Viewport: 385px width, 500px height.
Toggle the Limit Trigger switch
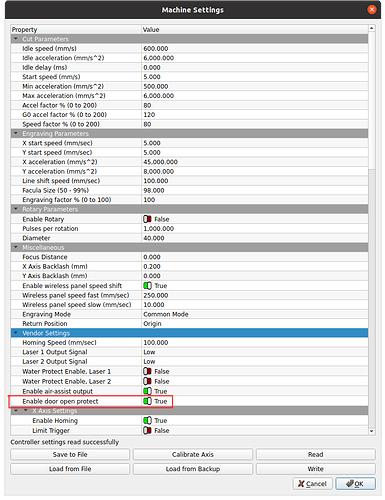147,431
